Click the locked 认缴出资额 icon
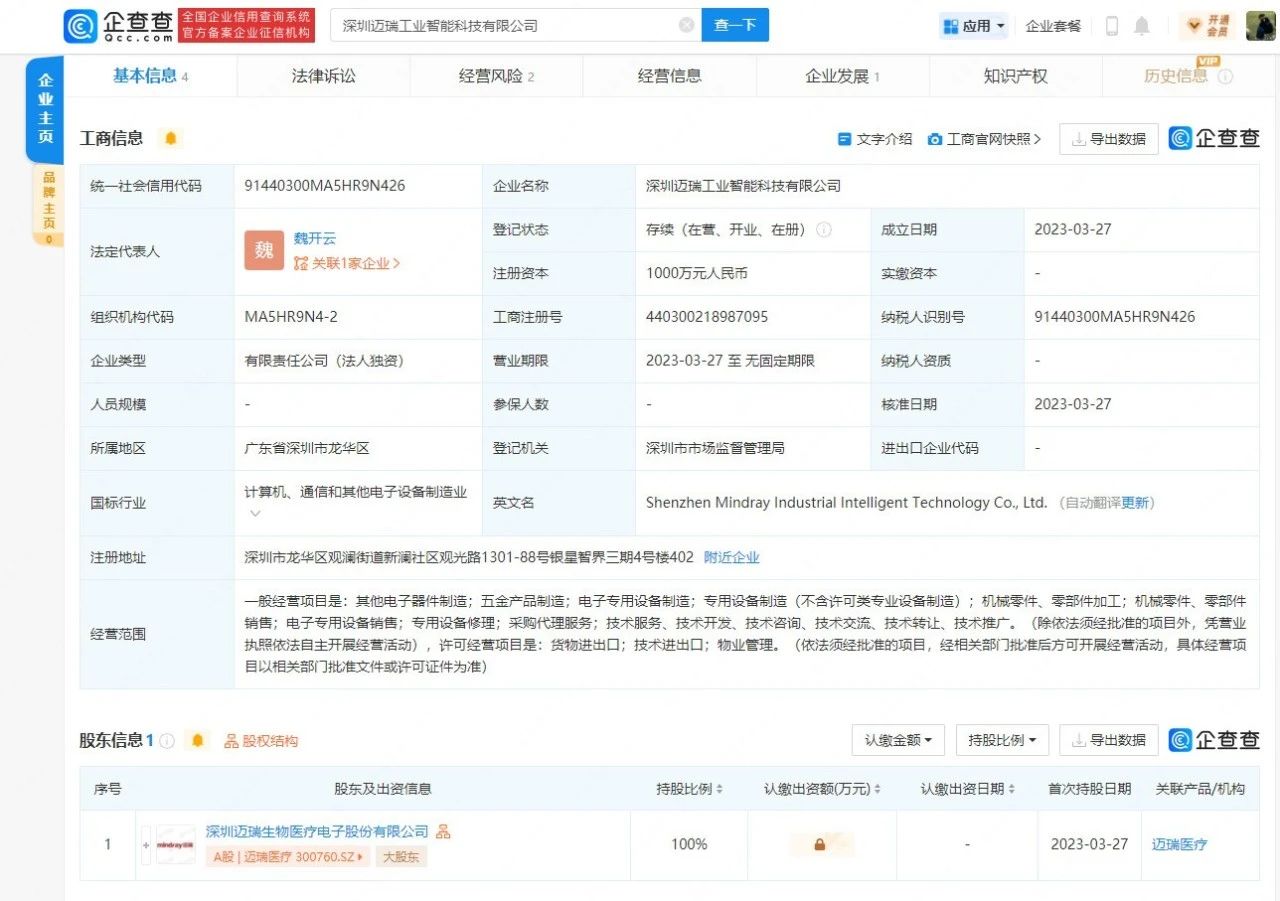 point(820,844)
